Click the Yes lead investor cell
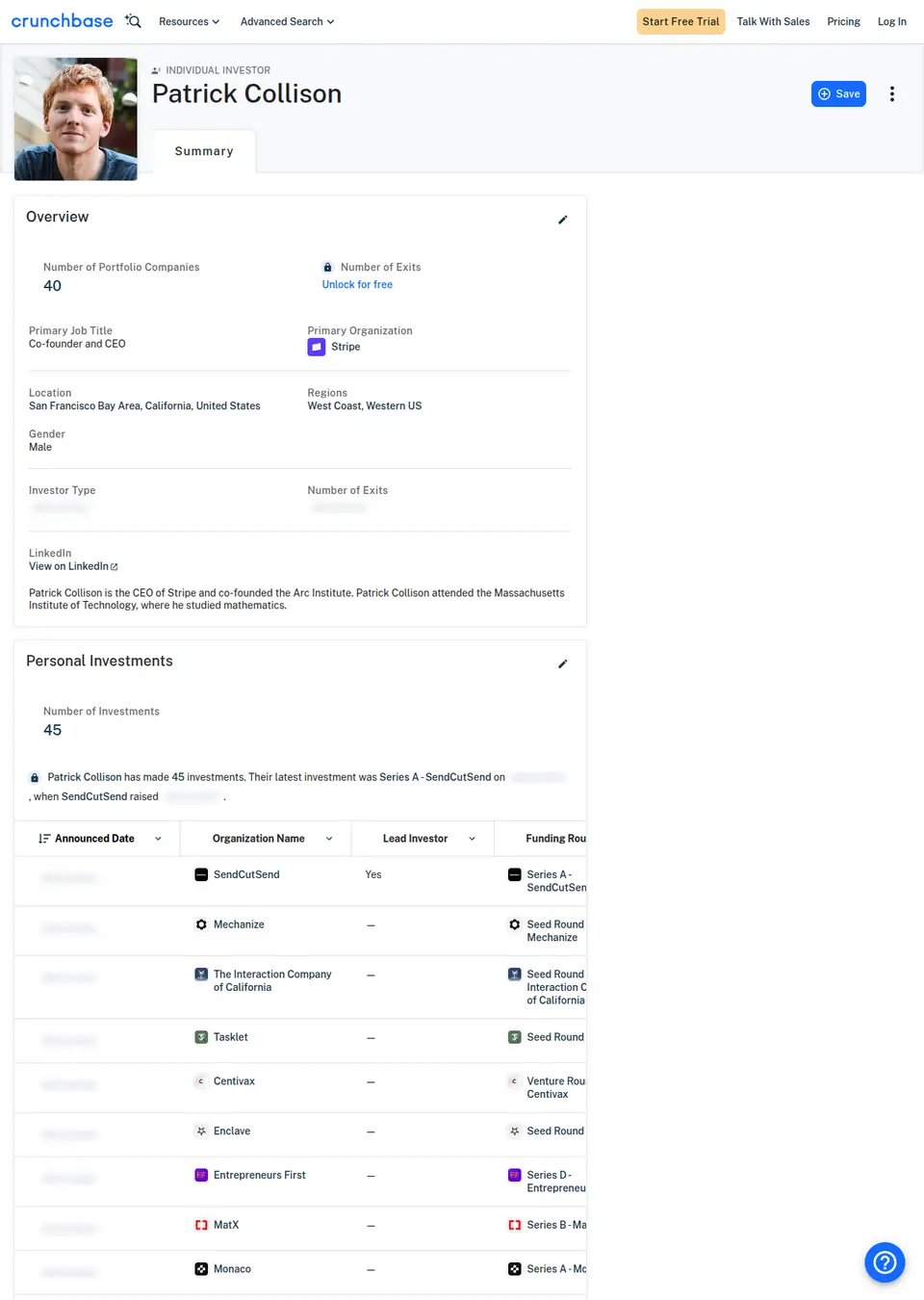Screen dimensions: 924x1300 (373, 874)
